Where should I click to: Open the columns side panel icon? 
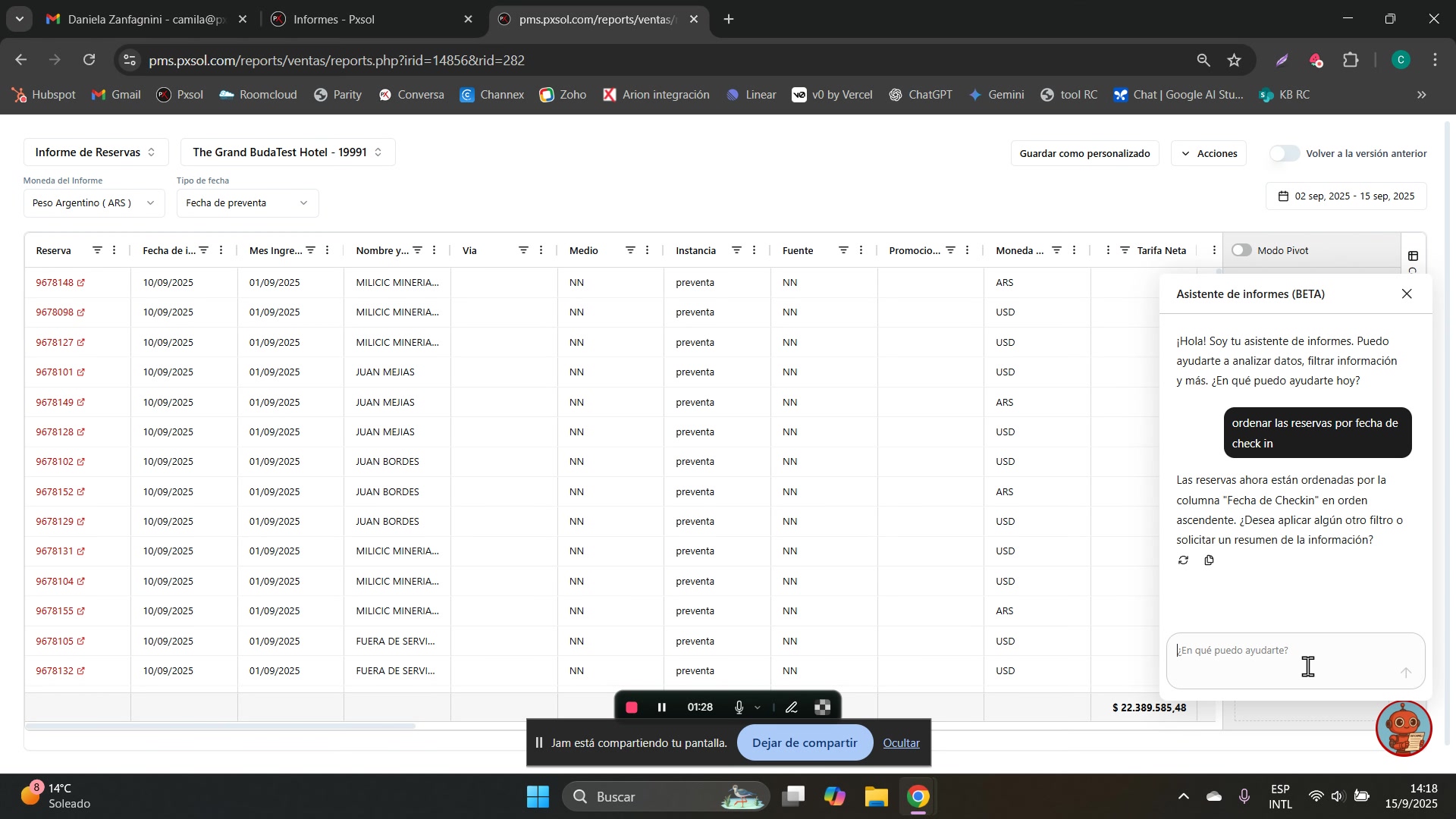click(x=1413, y=256)
